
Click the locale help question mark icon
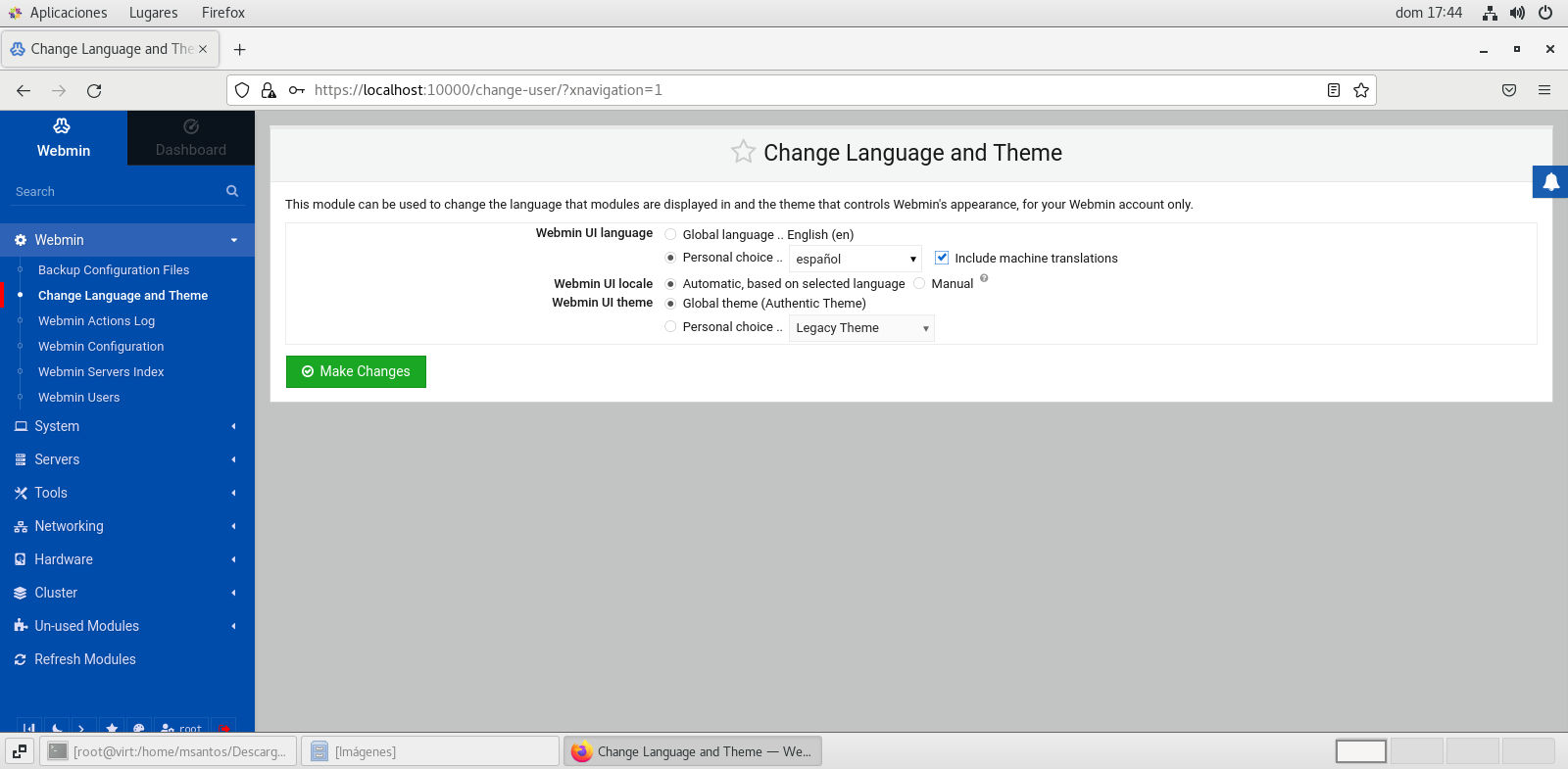tap(984, 278)
